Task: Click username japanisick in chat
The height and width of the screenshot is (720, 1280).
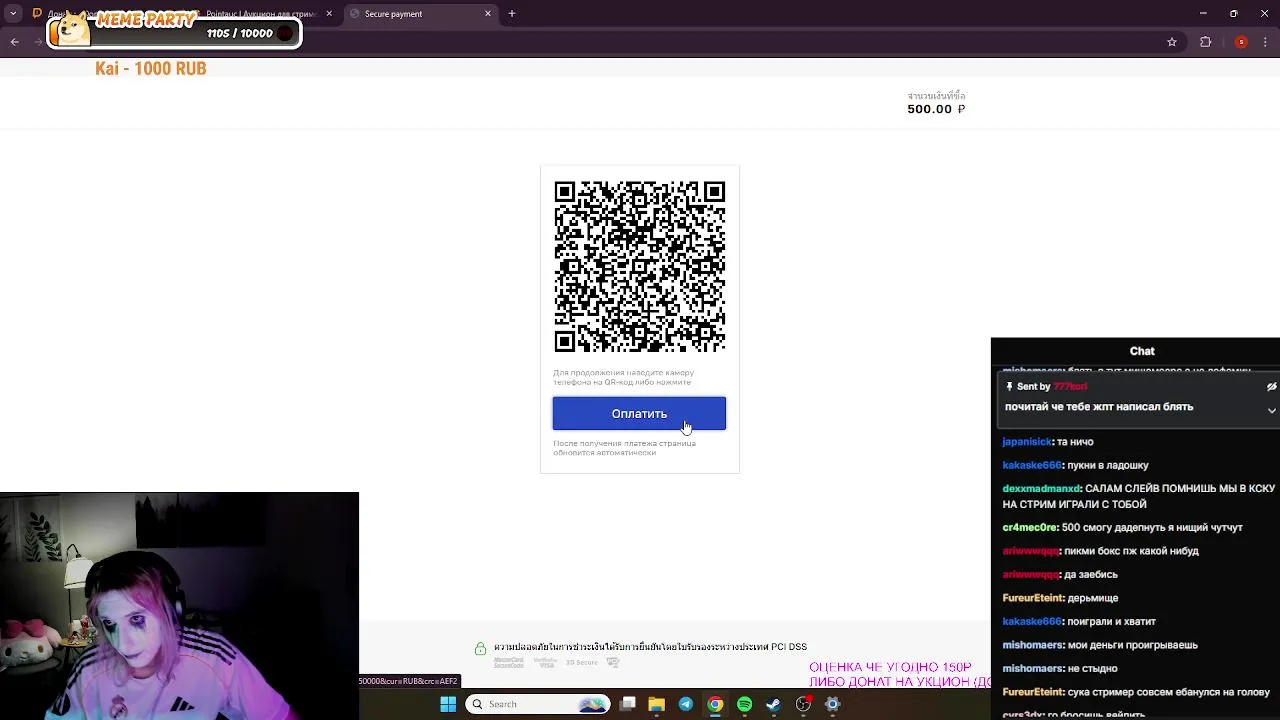Action: (1027, 441)
